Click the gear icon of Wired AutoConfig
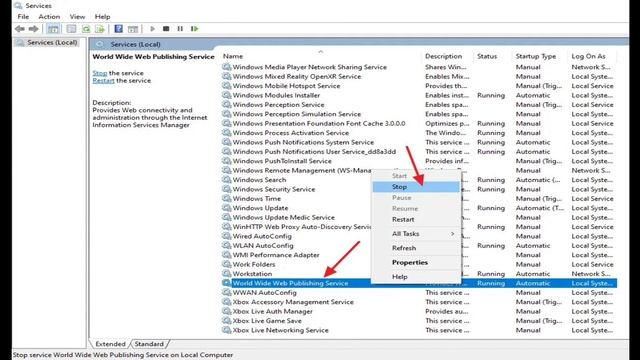The image size is (640, 360). click(227, 236)
